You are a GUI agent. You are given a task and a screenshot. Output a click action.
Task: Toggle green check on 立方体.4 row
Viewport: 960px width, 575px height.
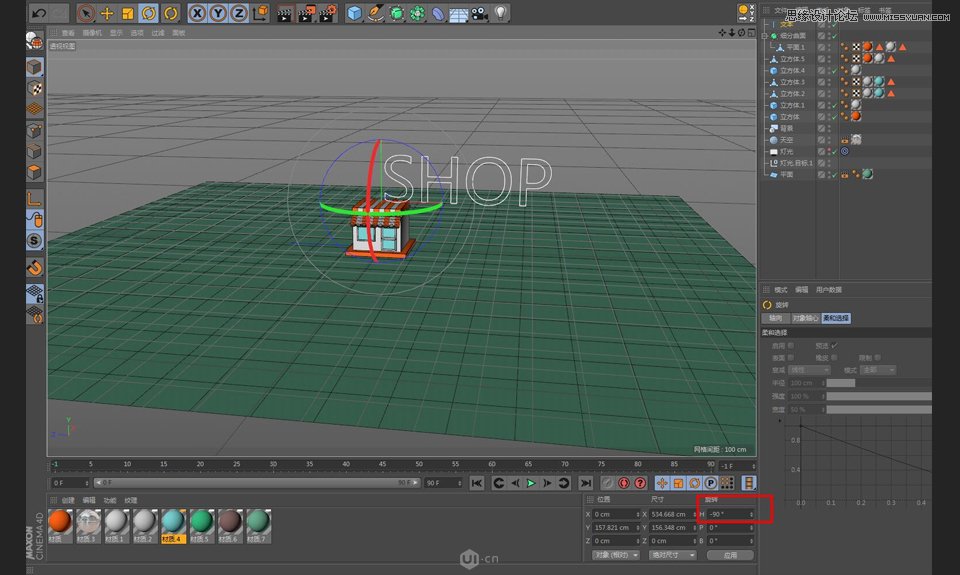834,71
